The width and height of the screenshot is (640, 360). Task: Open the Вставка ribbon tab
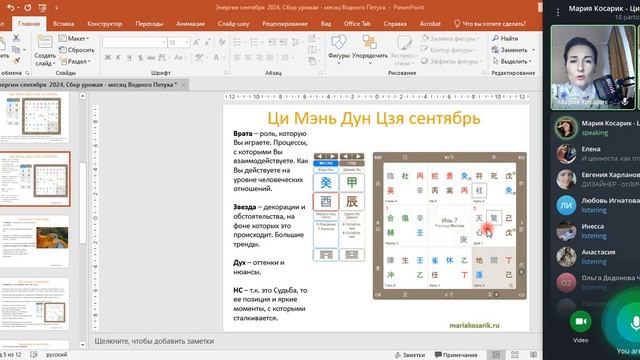coord(64,24)
